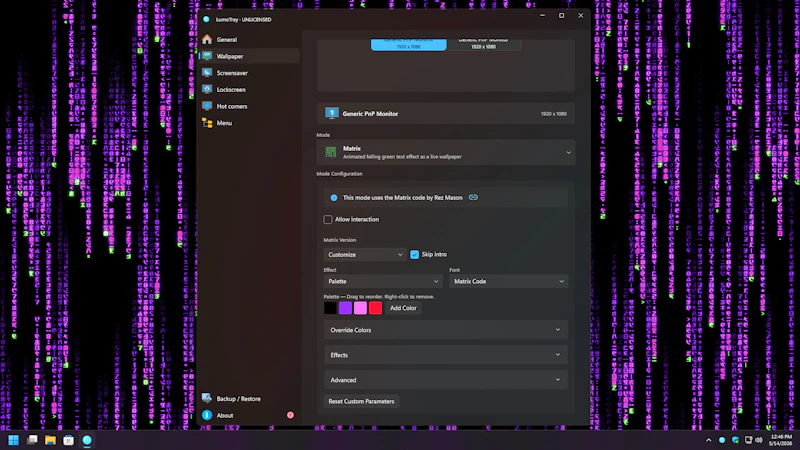Click Reset Custom Parameters button

[361, 402]
